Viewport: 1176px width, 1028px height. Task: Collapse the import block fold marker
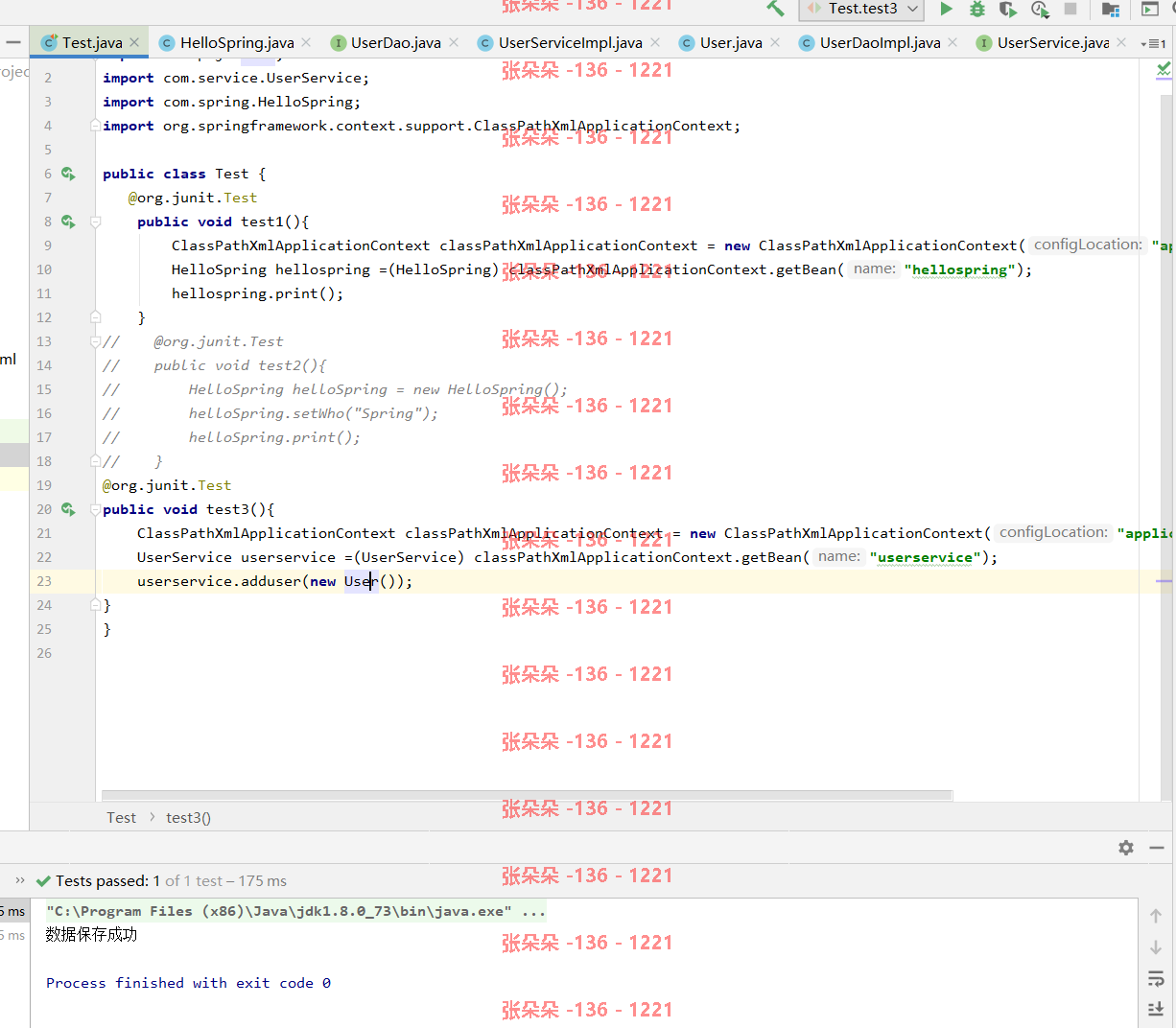(95, 126)
